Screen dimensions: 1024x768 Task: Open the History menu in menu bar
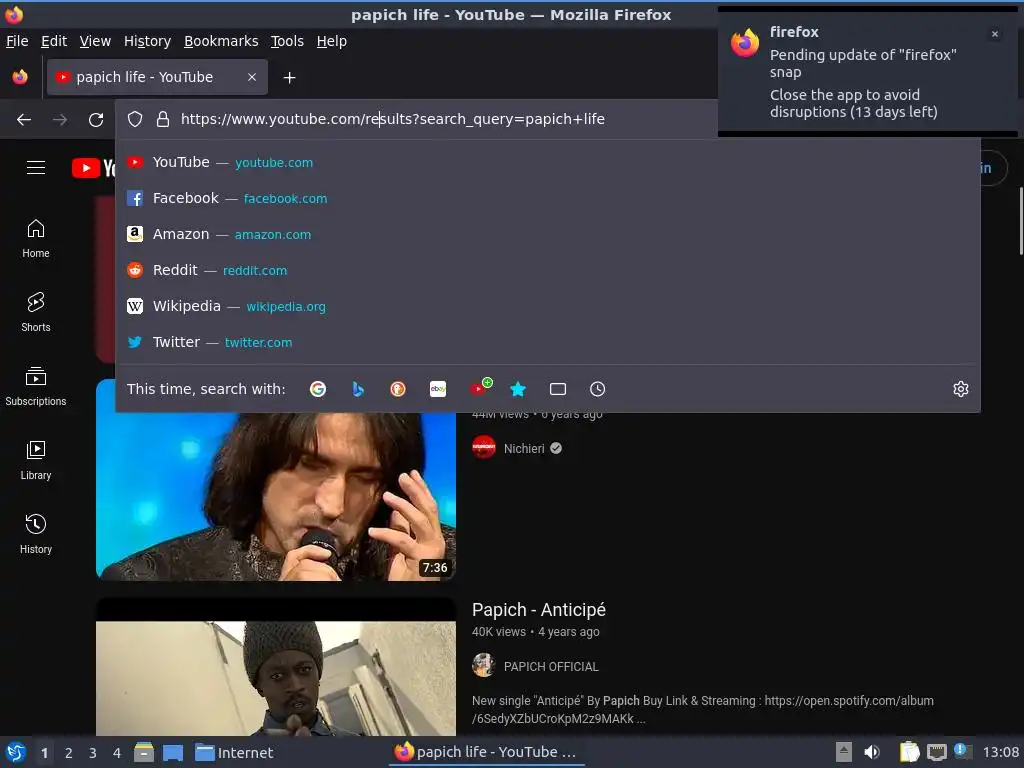148,41
